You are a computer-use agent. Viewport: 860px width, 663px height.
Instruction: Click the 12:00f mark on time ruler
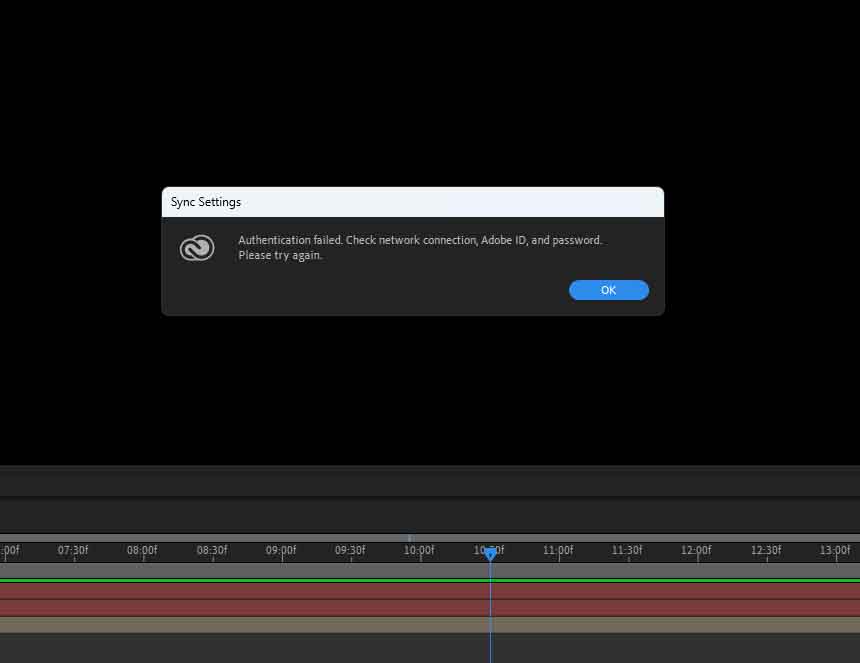coord(696,550)
